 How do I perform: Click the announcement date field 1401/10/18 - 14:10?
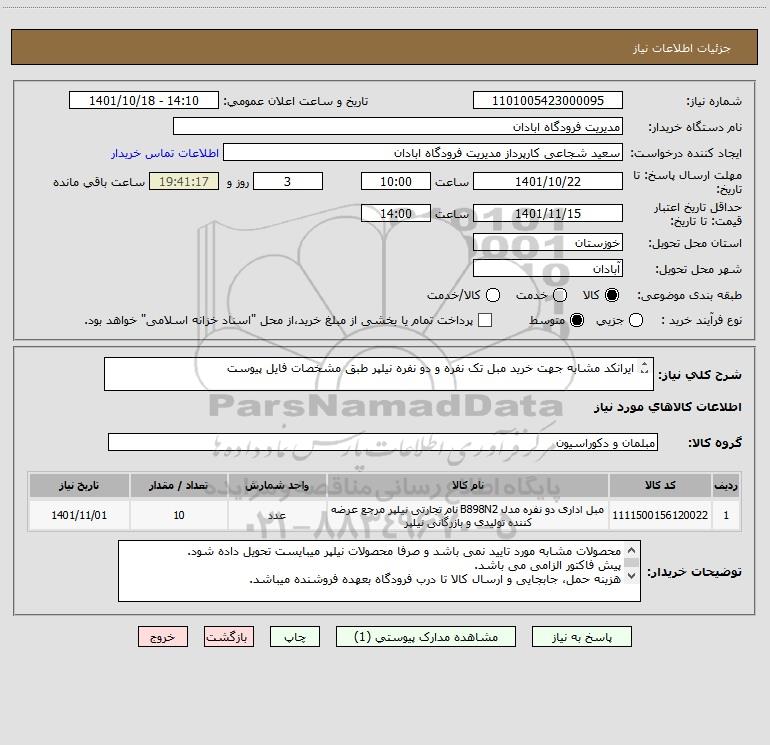pos(144,101)
